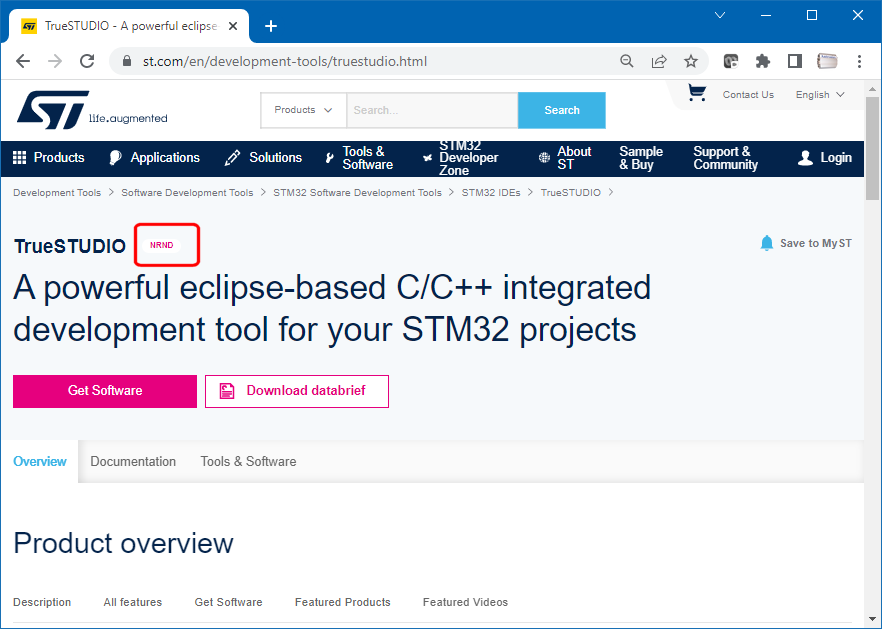The image size is (882, 629).
Task: Jump to the Get Software section link
Action: 228,602
